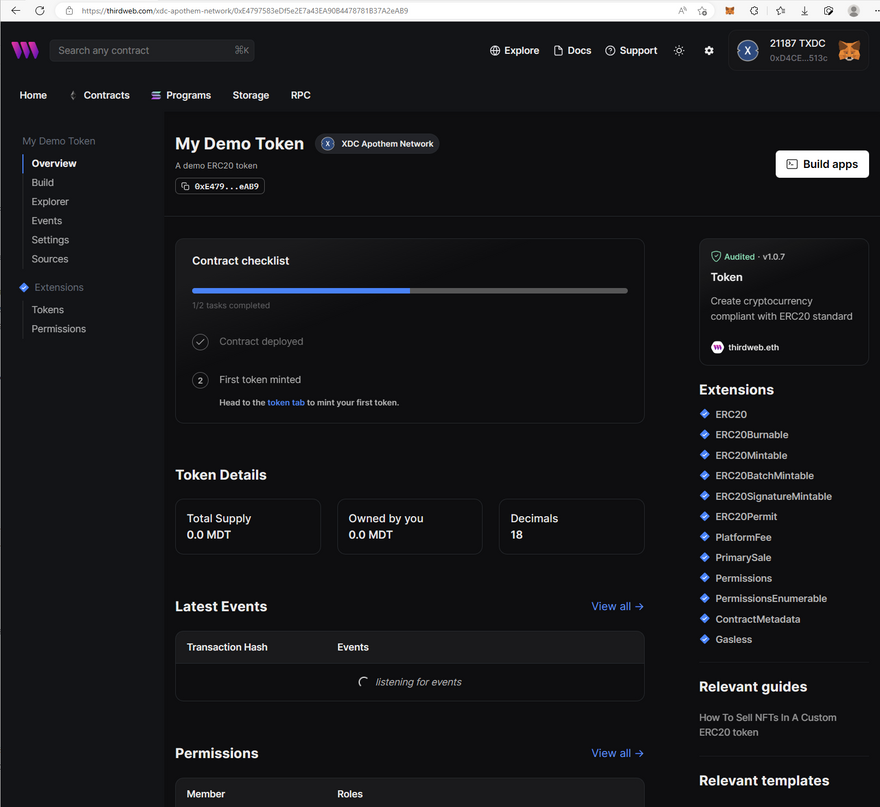
Task: Open the browser favorites star icon
Action: (779, 10)
